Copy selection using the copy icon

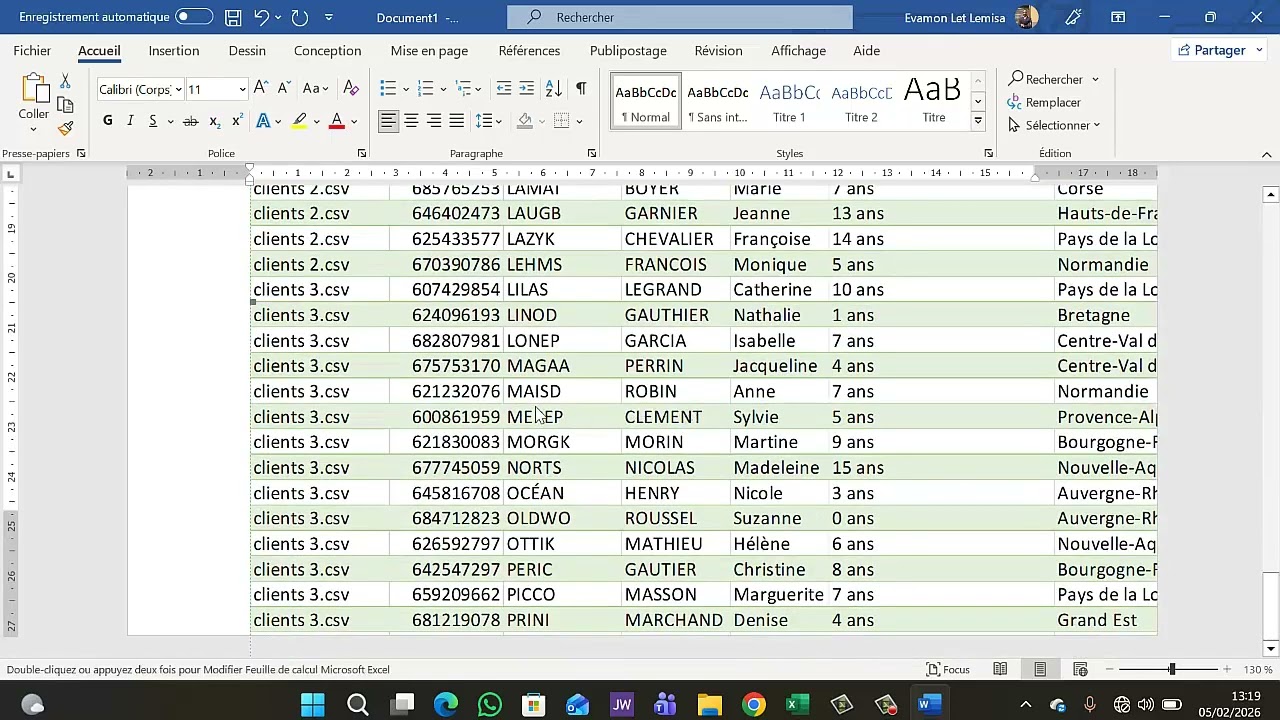[65, 105]
